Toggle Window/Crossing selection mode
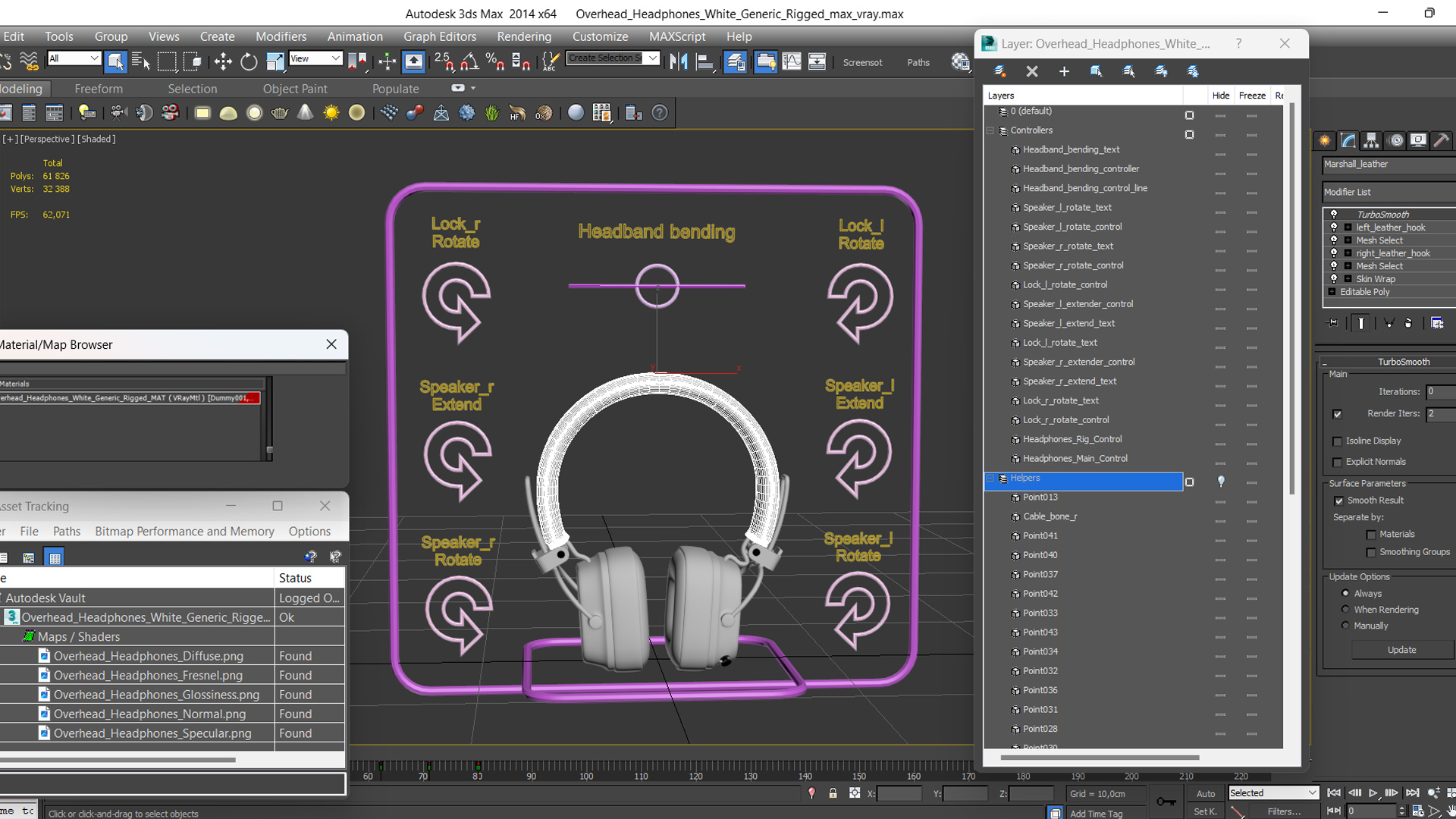Image resolution: width=1456 pixels, height=819 pixels. (x=193, y=61)
